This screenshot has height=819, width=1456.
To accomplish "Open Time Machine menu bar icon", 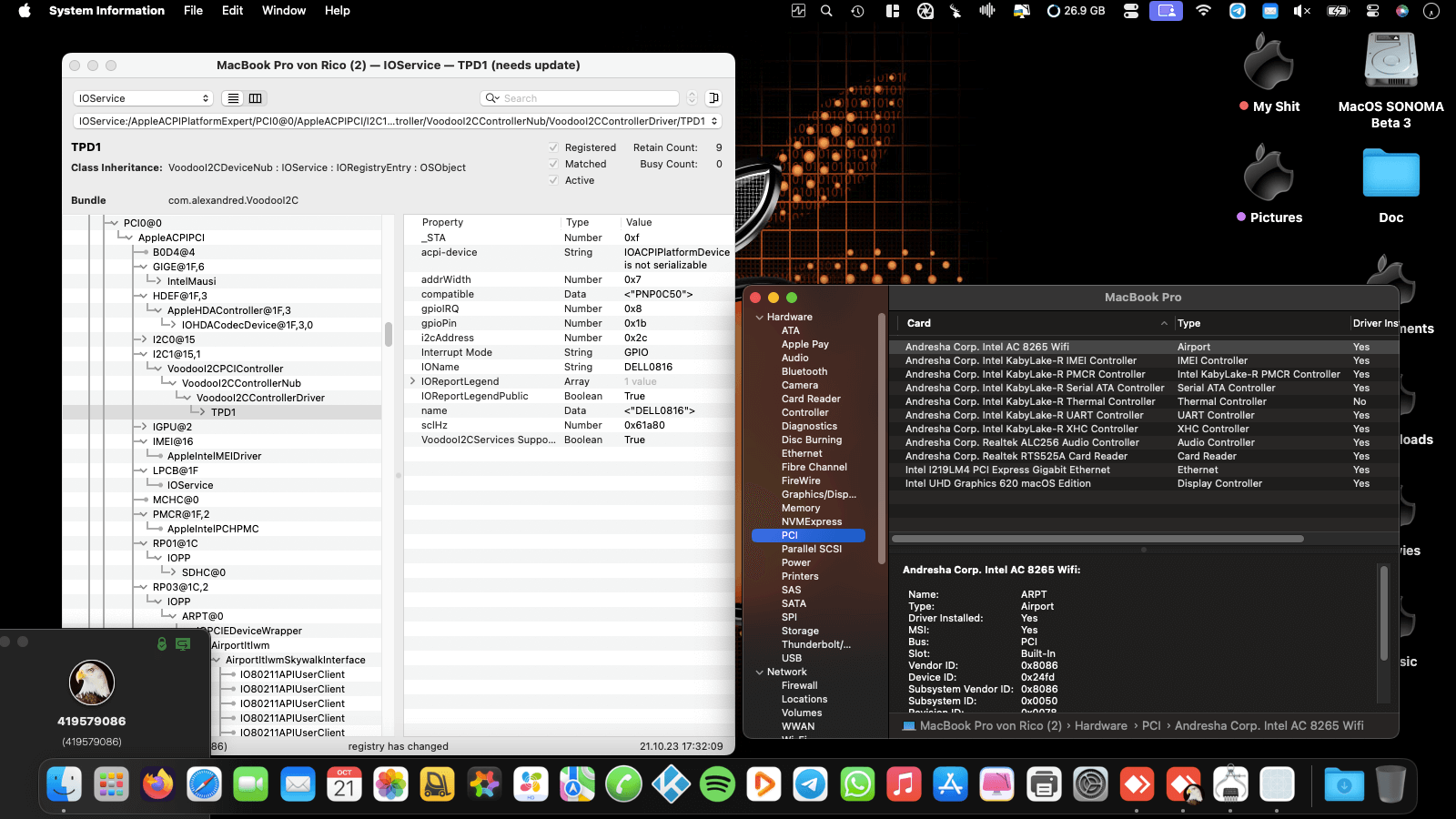I will coord(857,11).
